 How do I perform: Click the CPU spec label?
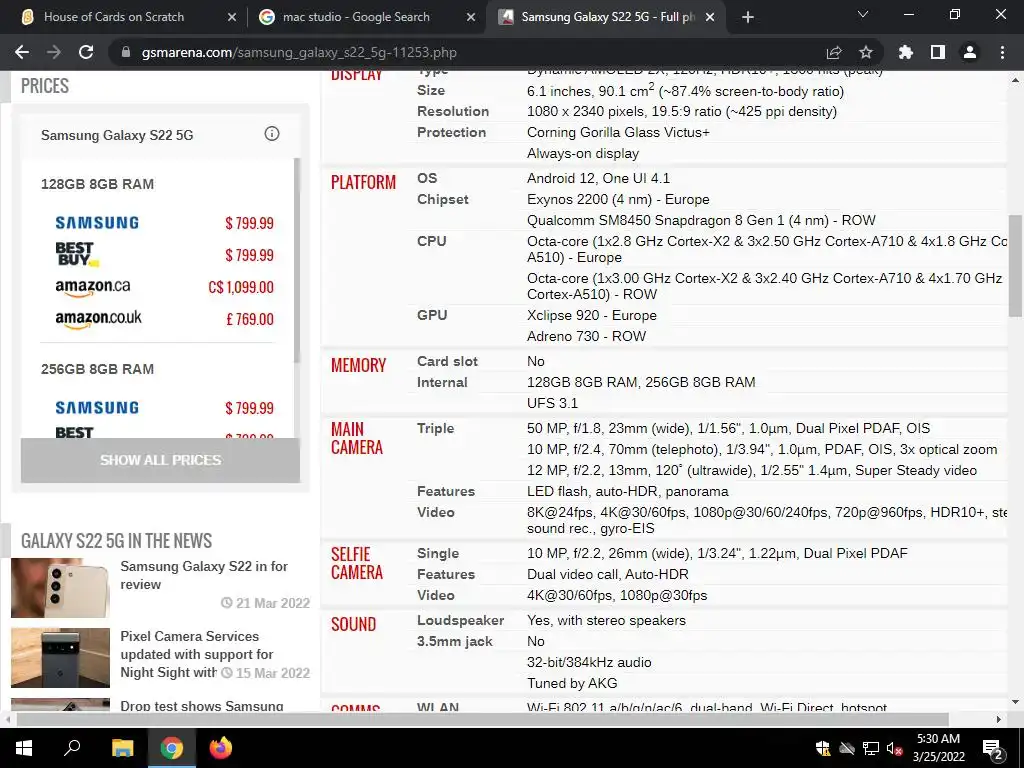coord(432,241)
